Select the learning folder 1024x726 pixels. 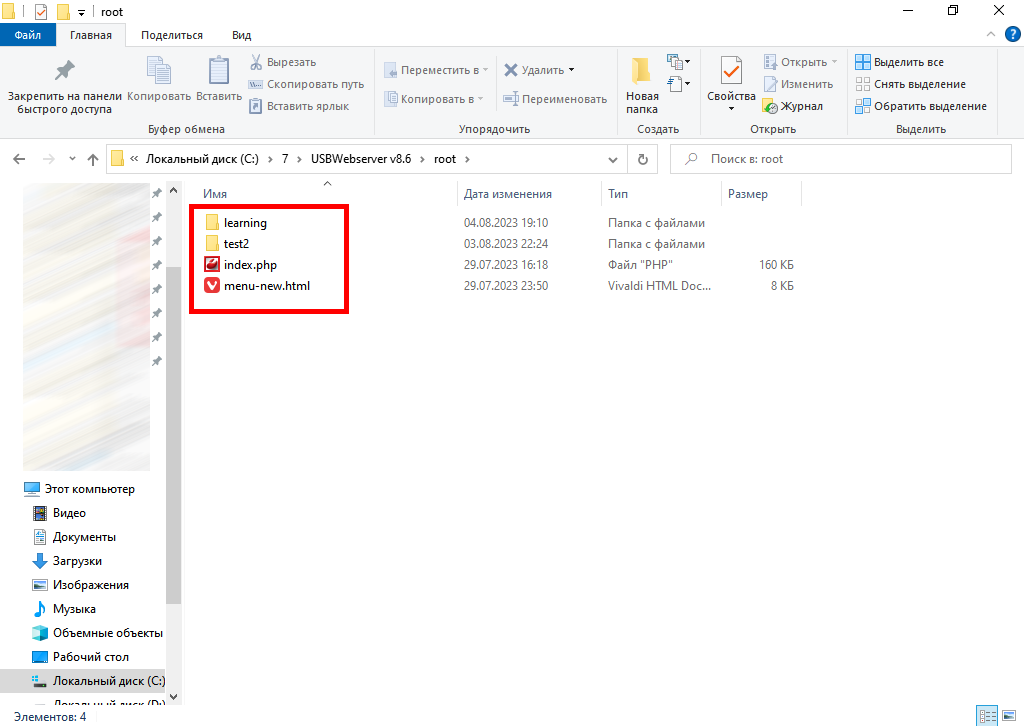coord(245,223)
